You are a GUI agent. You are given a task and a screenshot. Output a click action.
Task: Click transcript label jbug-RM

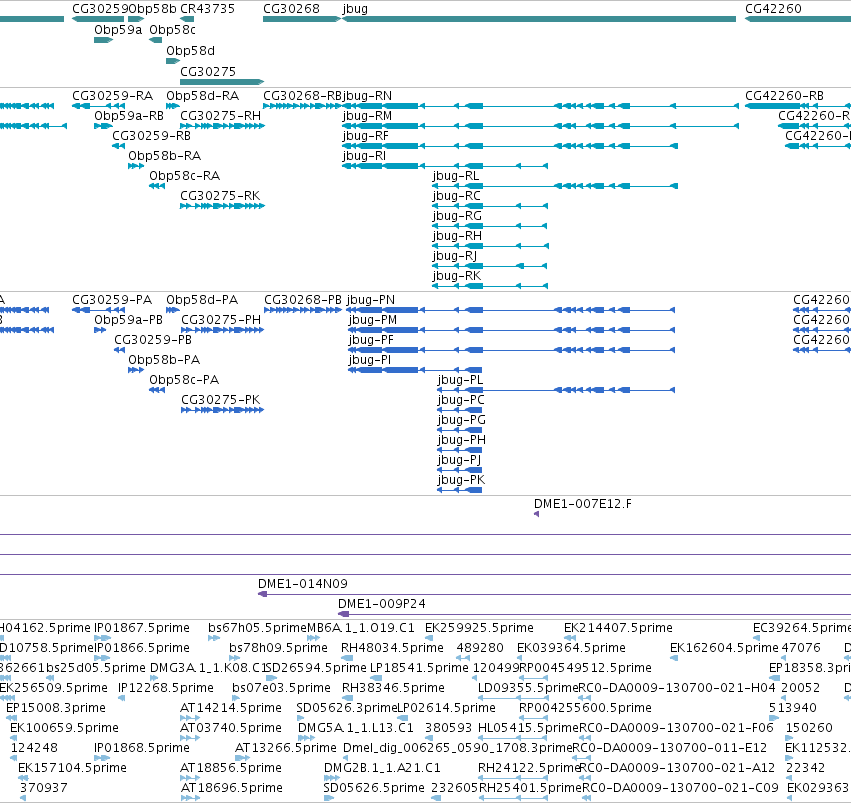(x=367, y=117)
